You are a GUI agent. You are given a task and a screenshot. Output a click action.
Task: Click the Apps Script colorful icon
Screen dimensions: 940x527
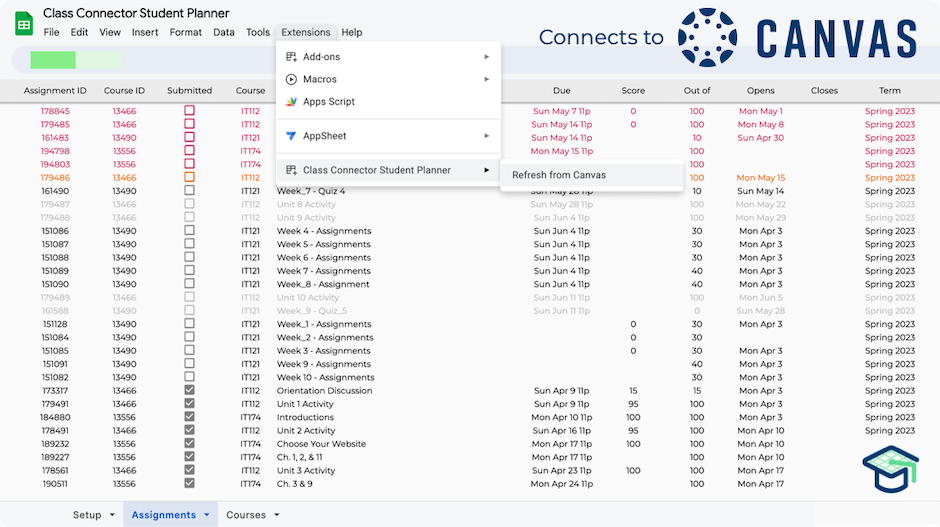click(291, 101)
